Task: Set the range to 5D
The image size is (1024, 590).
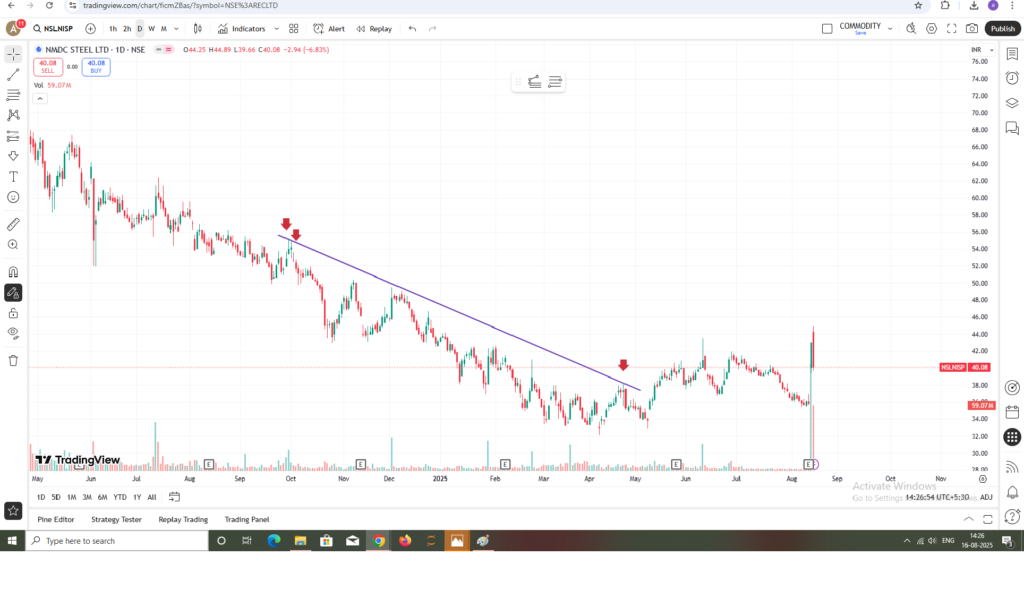Action: pos(56,497)
